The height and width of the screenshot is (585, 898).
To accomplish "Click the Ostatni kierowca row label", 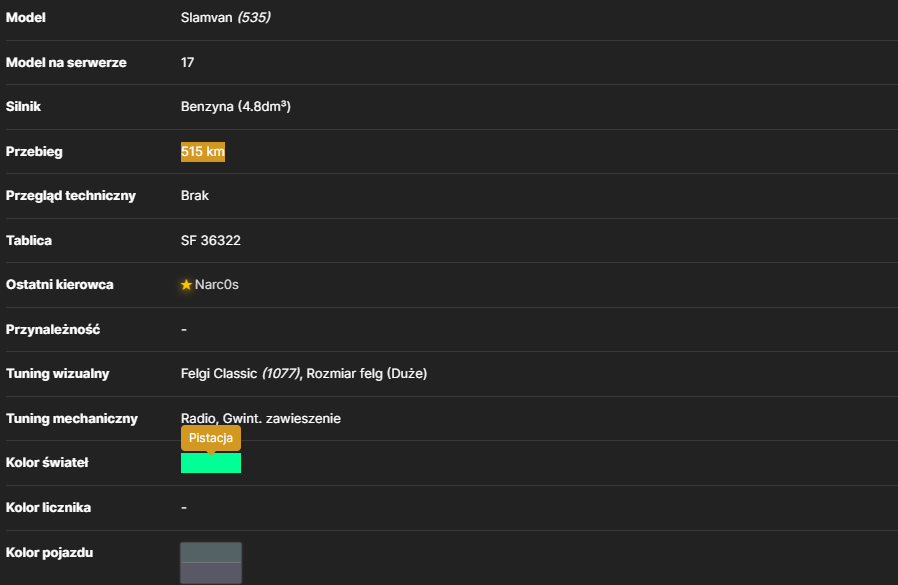I will click(x=60, y=285).
